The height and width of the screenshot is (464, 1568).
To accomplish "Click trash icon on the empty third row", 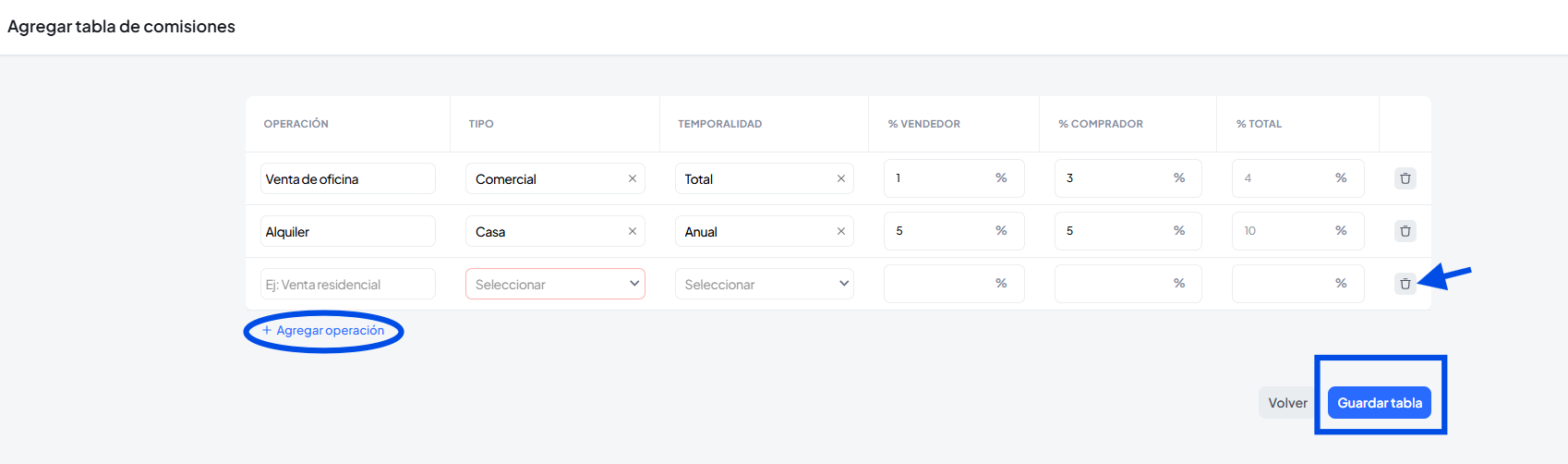I will (1405, 284).
